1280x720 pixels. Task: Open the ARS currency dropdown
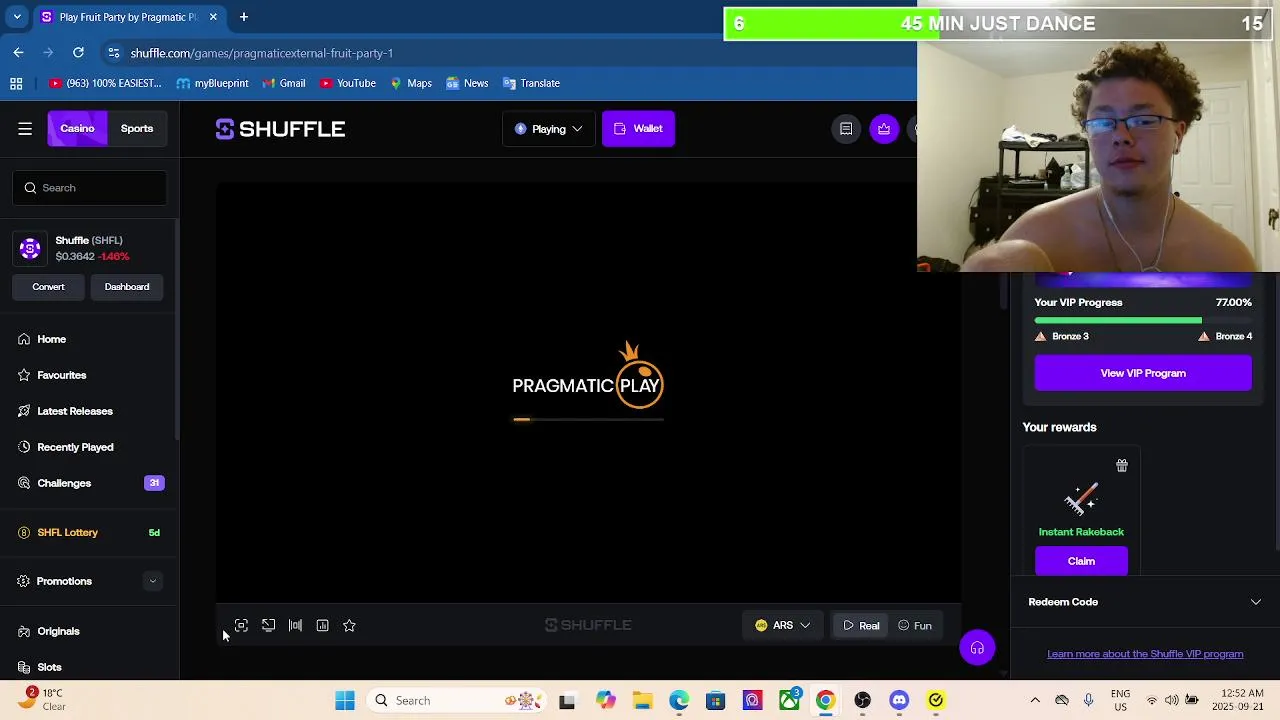[x=783, y=626]
